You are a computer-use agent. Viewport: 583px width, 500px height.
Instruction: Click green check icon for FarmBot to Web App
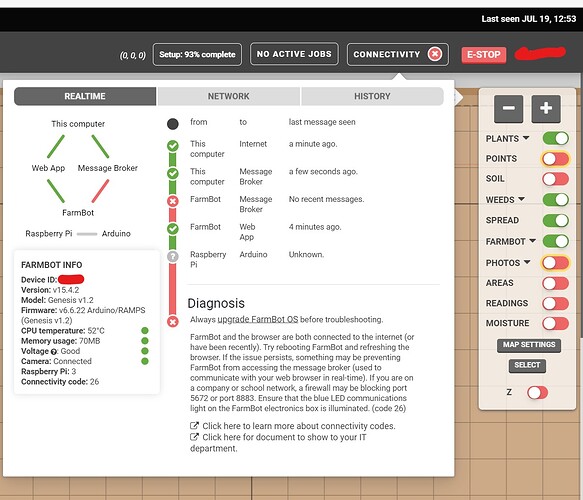(173, 229)
